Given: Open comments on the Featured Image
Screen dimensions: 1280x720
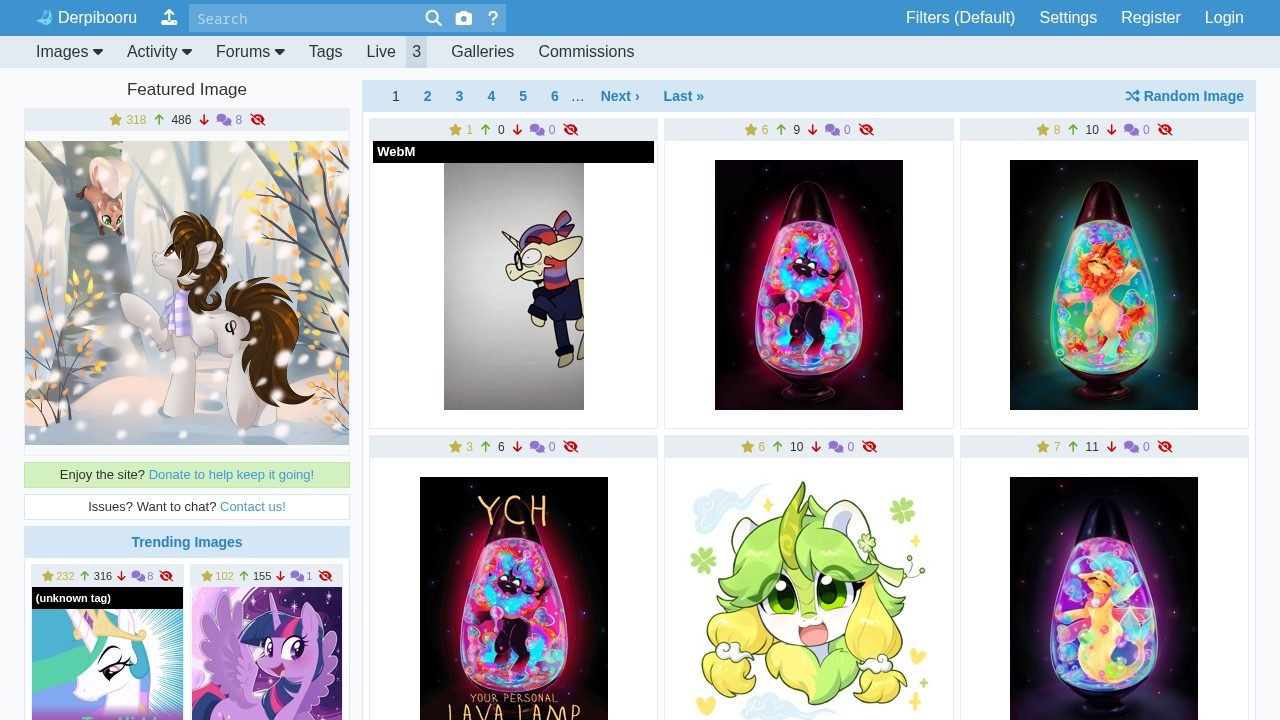Looking at the screenshot, I should click(229, 120).
